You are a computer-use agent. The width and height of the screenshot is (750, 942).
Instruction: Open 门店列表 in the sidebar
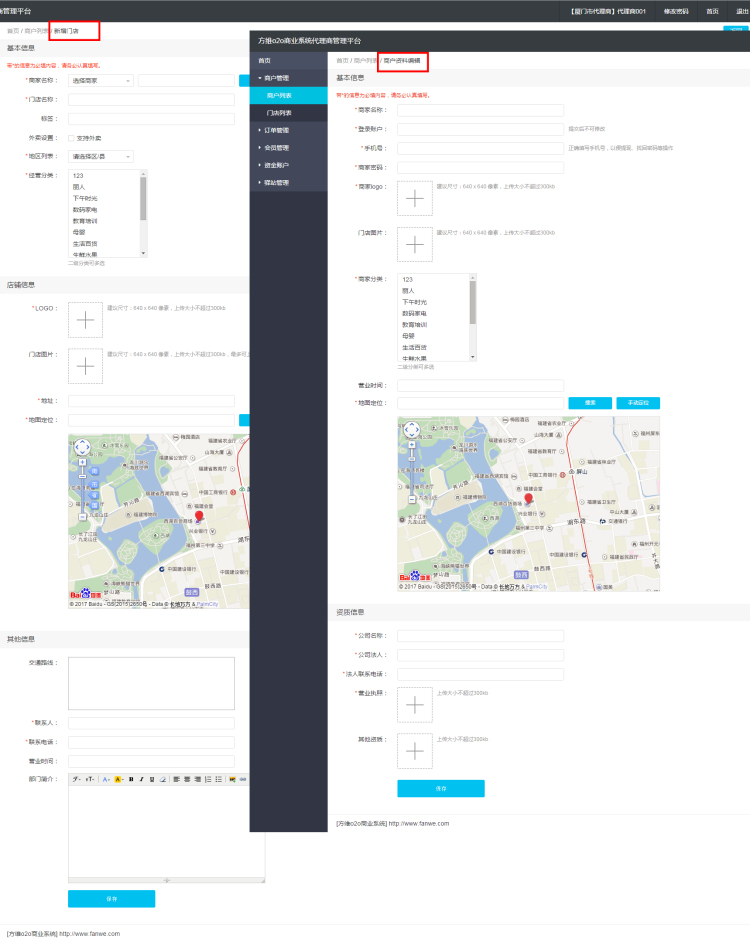[x=279, y=113]
